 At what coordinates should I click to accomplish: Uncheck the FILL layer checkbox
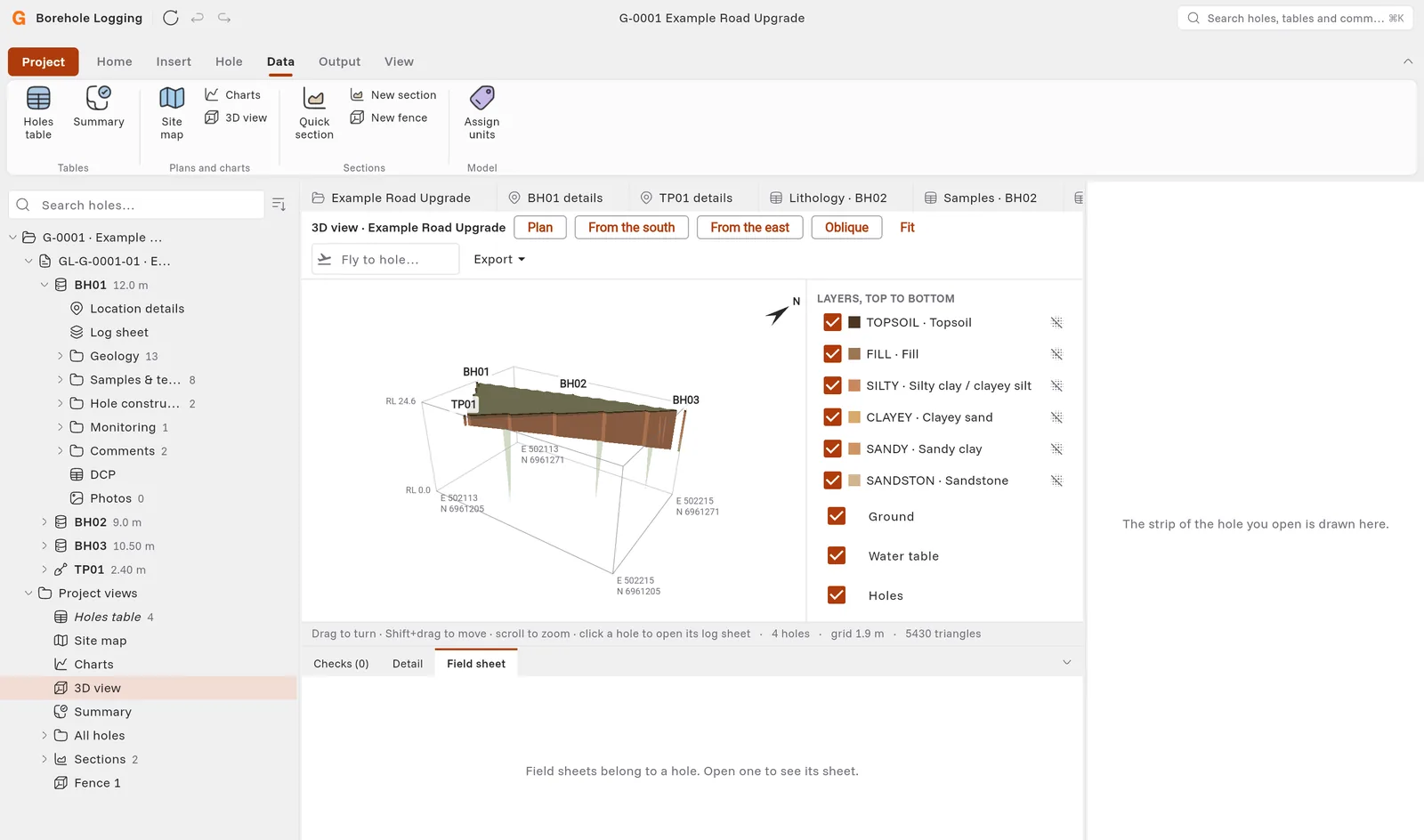pyautogui.click(x=832, y=354)
